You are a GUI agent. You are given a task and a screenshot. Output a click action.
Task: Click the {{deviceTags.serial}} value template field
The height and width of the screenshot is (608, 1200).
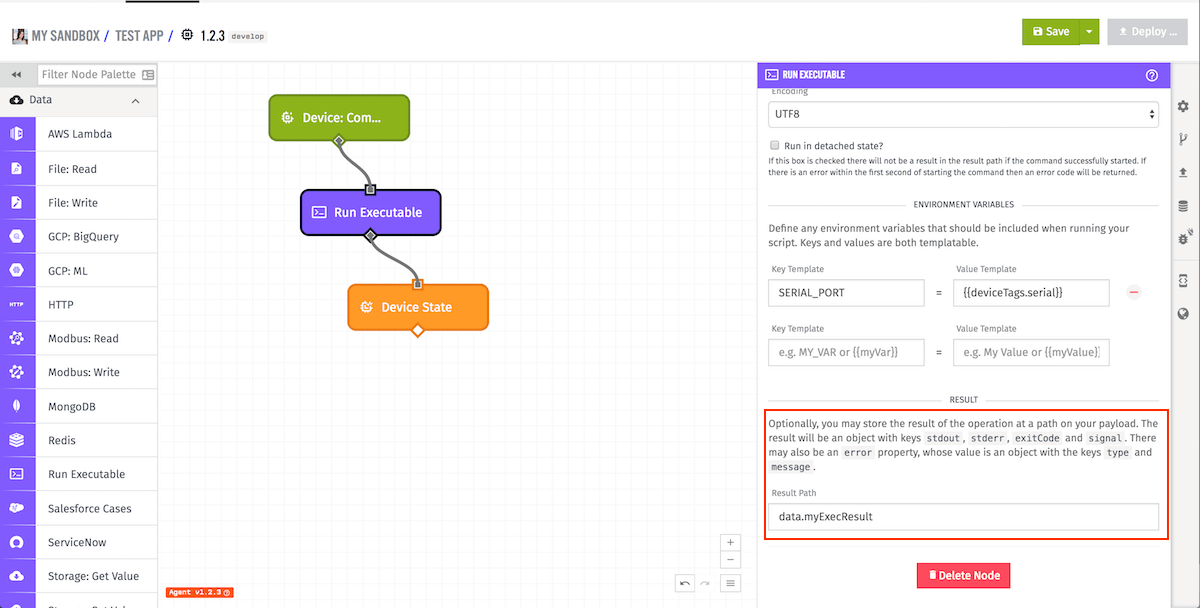1031,292
